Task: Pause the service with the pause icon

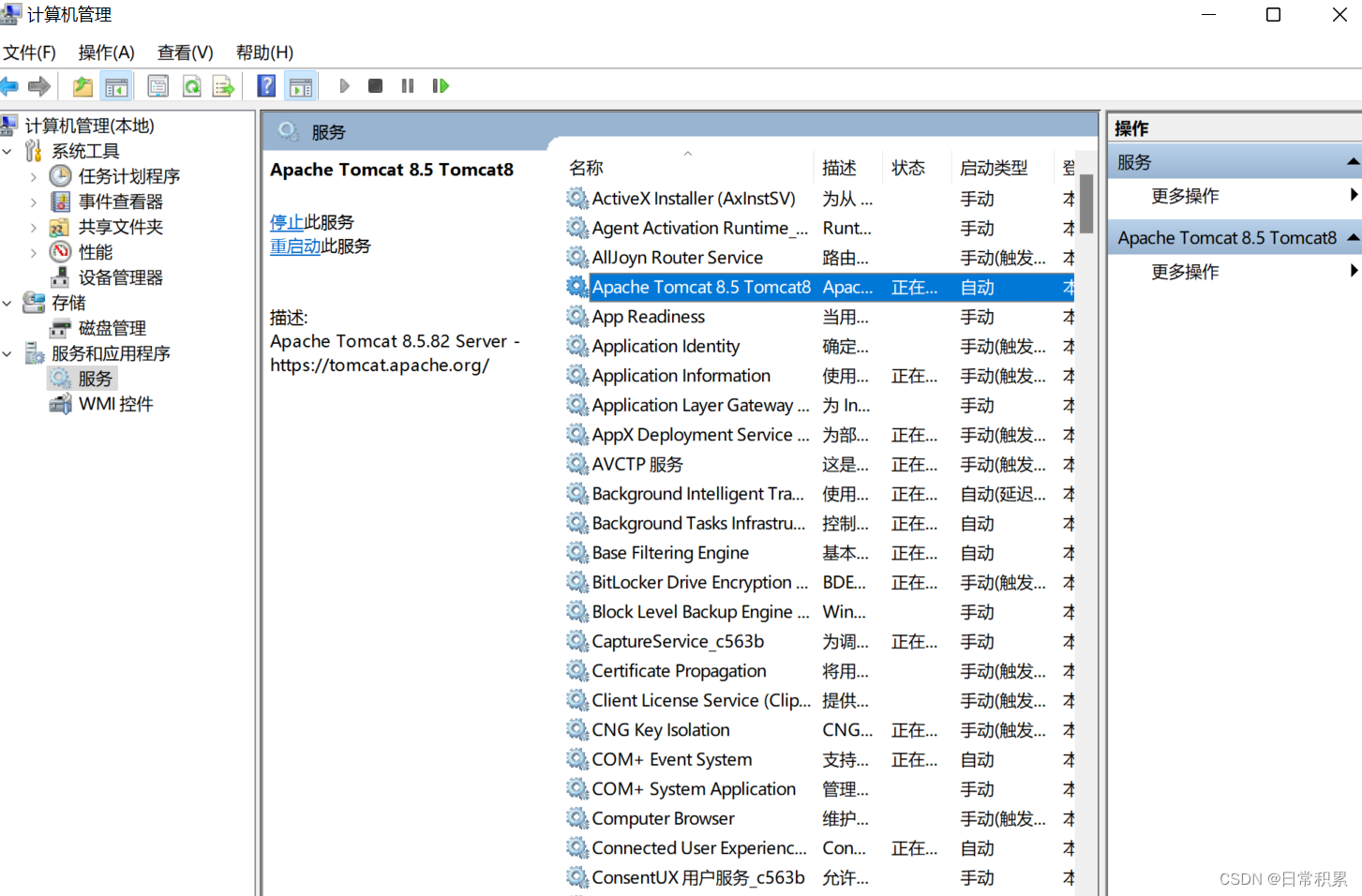Action: click(x=408, y=86)
